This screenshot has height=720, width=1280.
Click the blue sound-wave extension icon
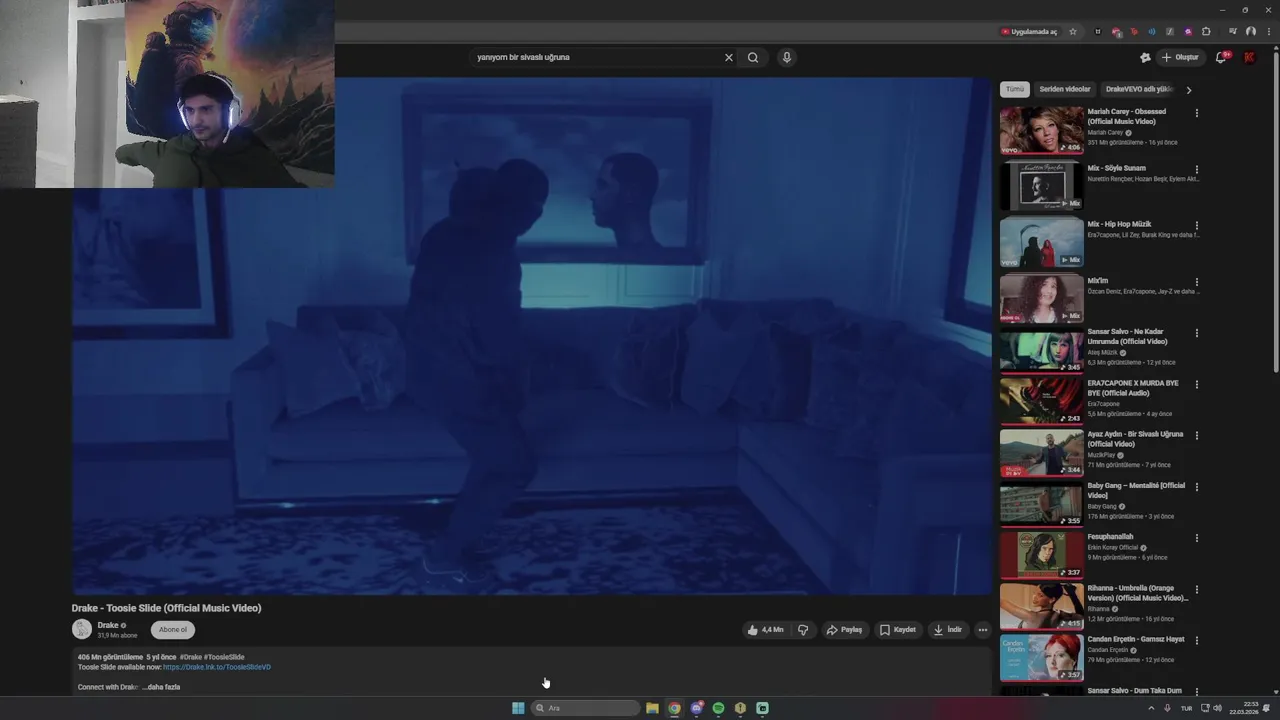coord(1152,31)
